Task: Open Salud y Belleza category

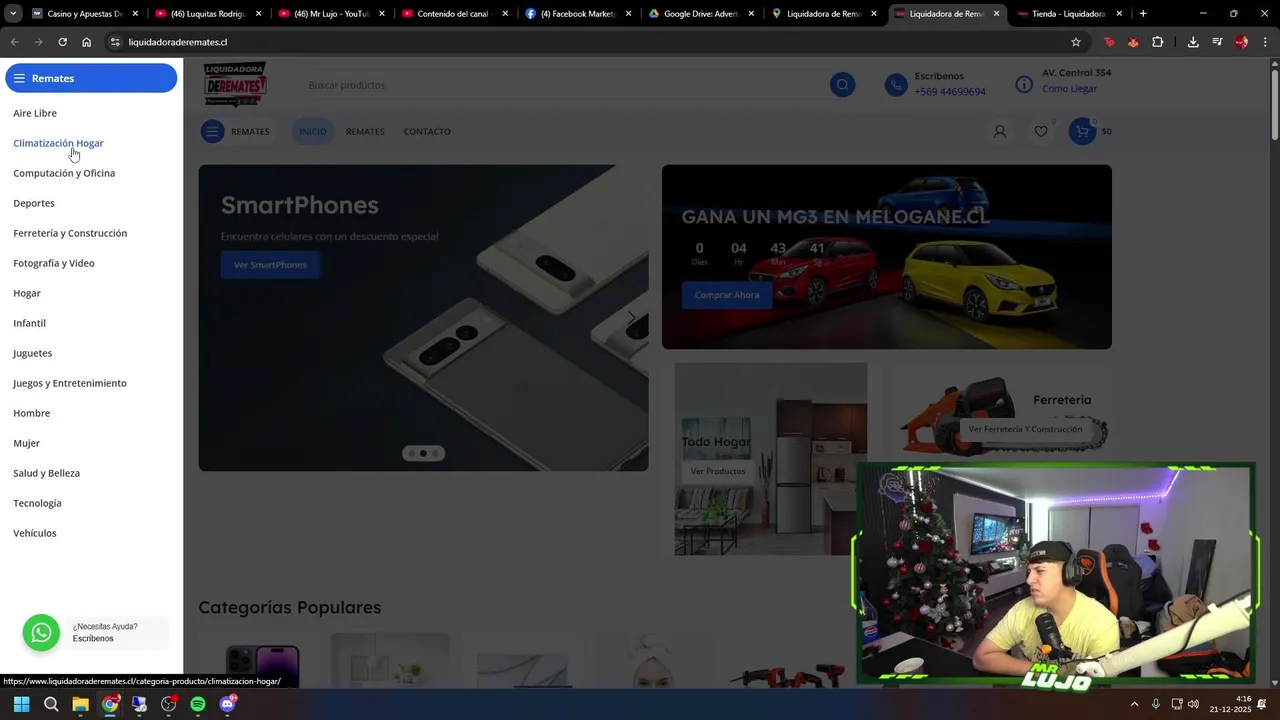Action: pos(46,473)
